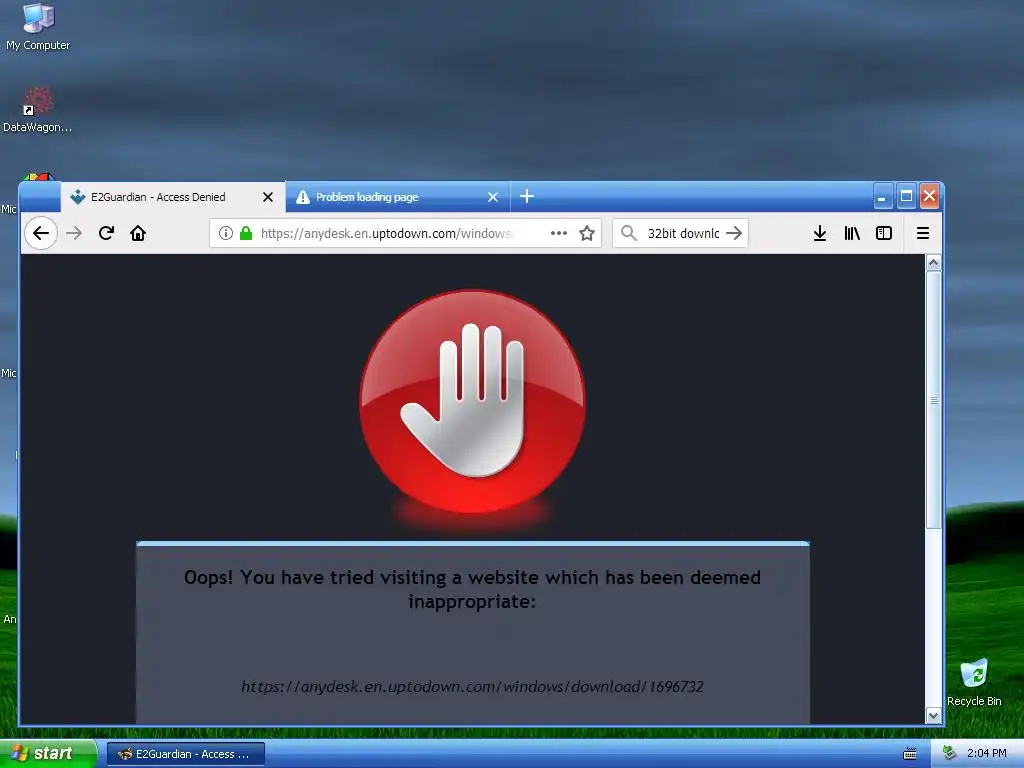Screen dimensions: 1024x768
Task: Toggle the sidebar view
Action: (x=884, y=233)
